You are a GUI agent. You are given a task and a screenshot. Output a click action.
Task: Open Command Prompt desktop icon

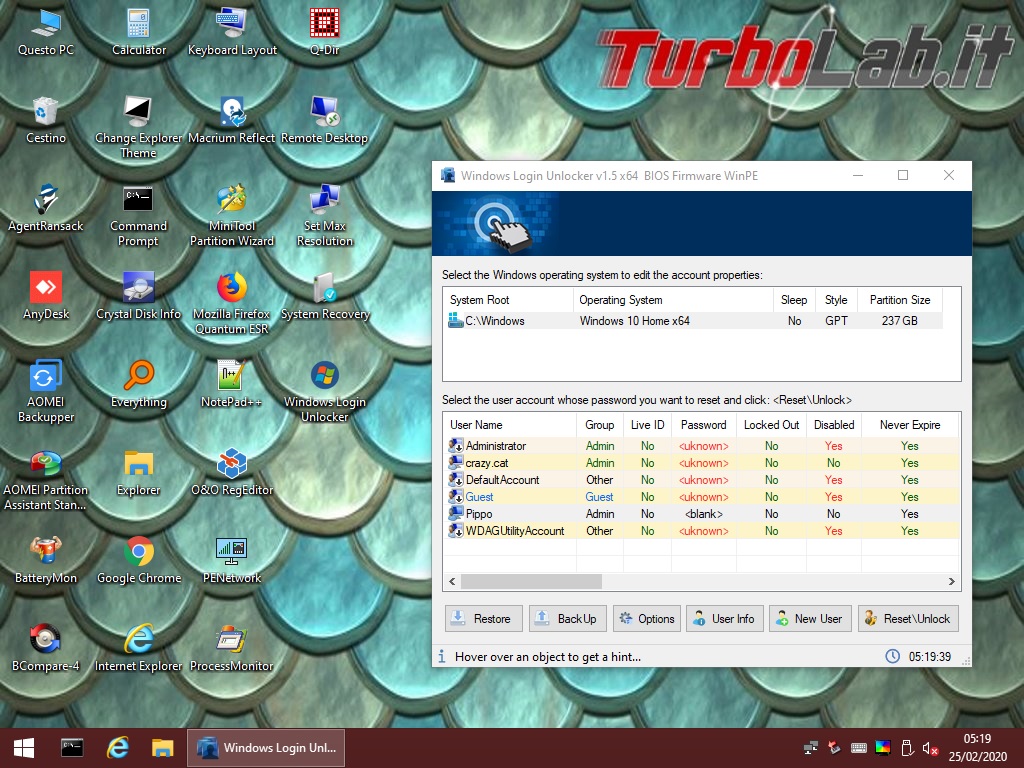click(138, 216)
